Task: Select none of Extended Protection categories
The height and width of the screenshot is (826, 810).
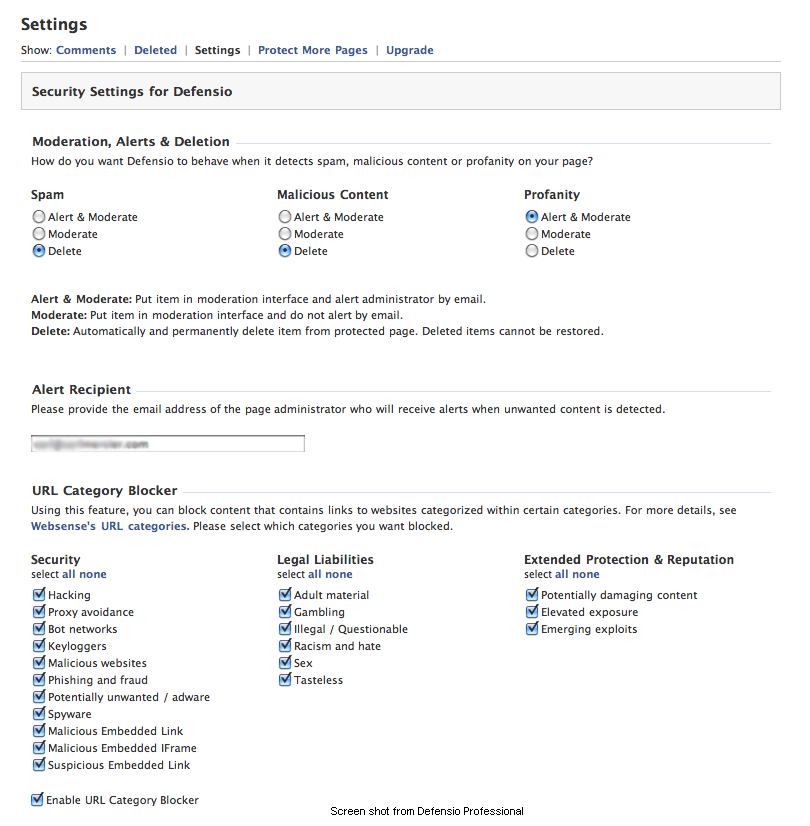Action: point(586,574)
